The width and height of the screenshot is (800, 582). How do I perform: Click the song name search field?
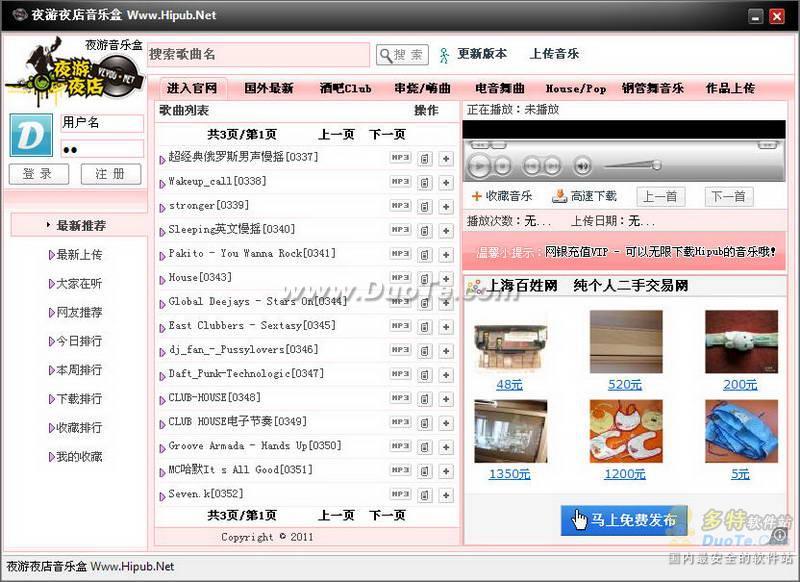(x=259, y=55)
